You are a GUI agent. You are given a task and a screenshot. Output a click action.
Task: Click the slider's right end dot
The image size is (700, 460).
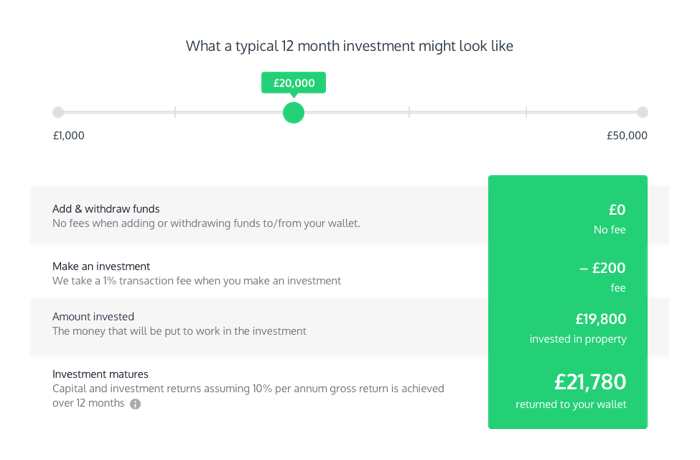(642, 112)
